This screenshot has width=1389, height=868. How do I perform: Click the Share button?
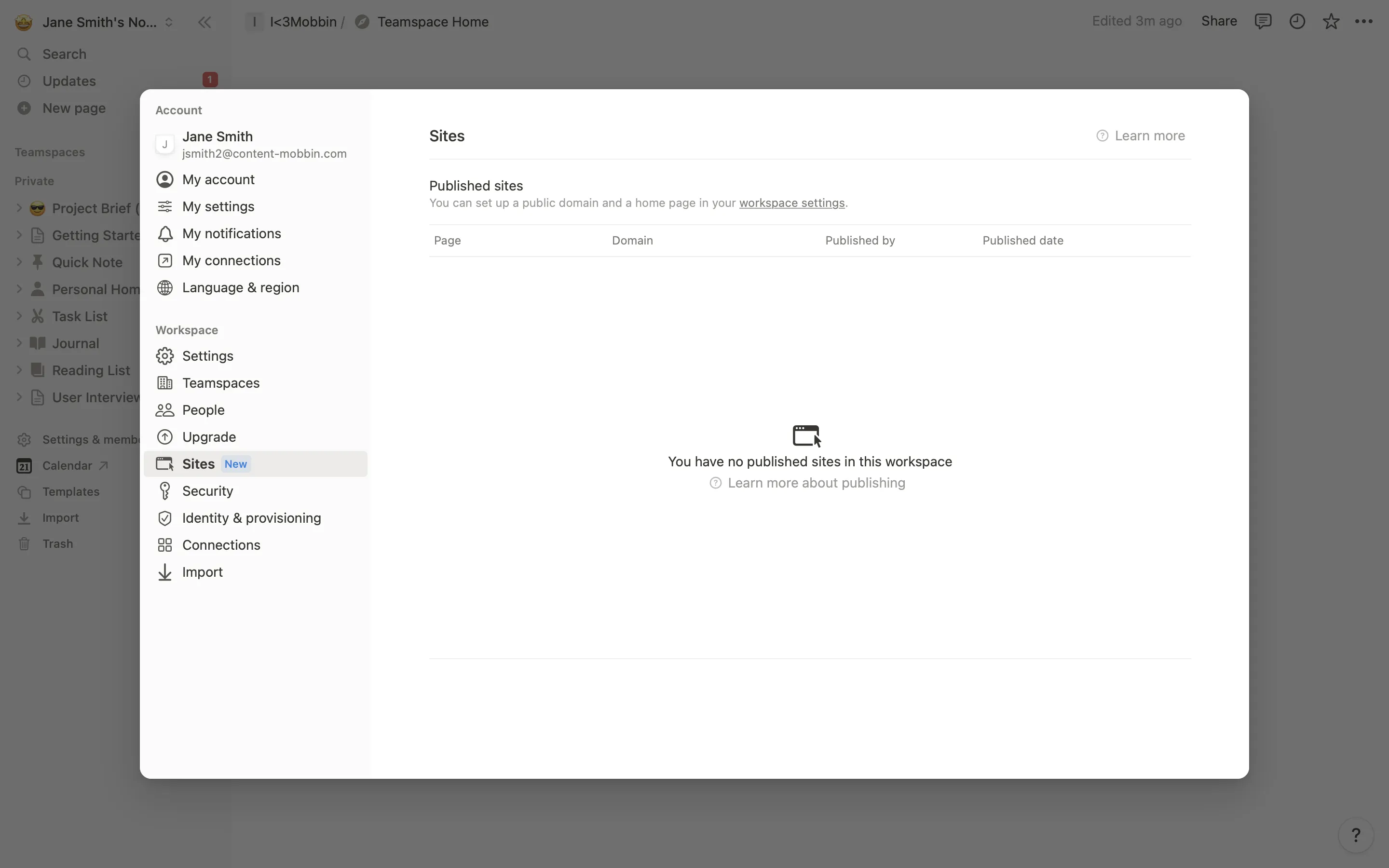click(1219, 22)
